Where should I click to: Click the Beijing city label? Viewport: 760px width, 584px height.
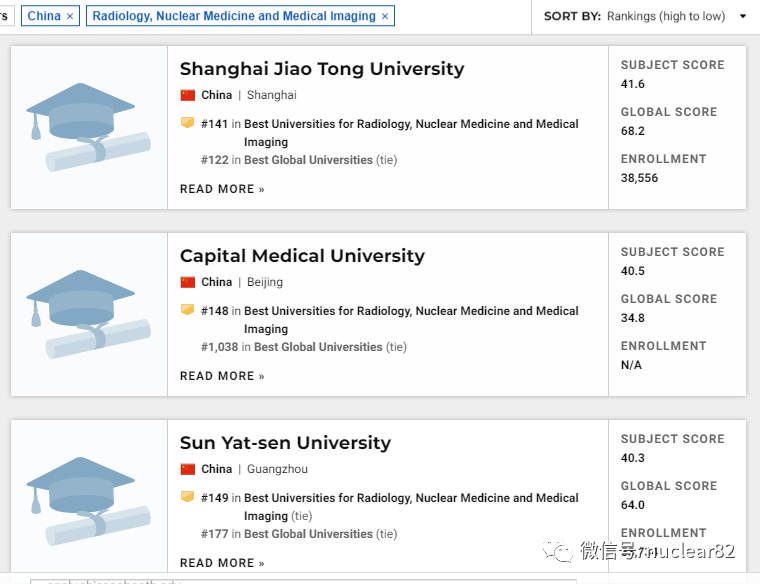pyautogui.click(x=265, y=282)
